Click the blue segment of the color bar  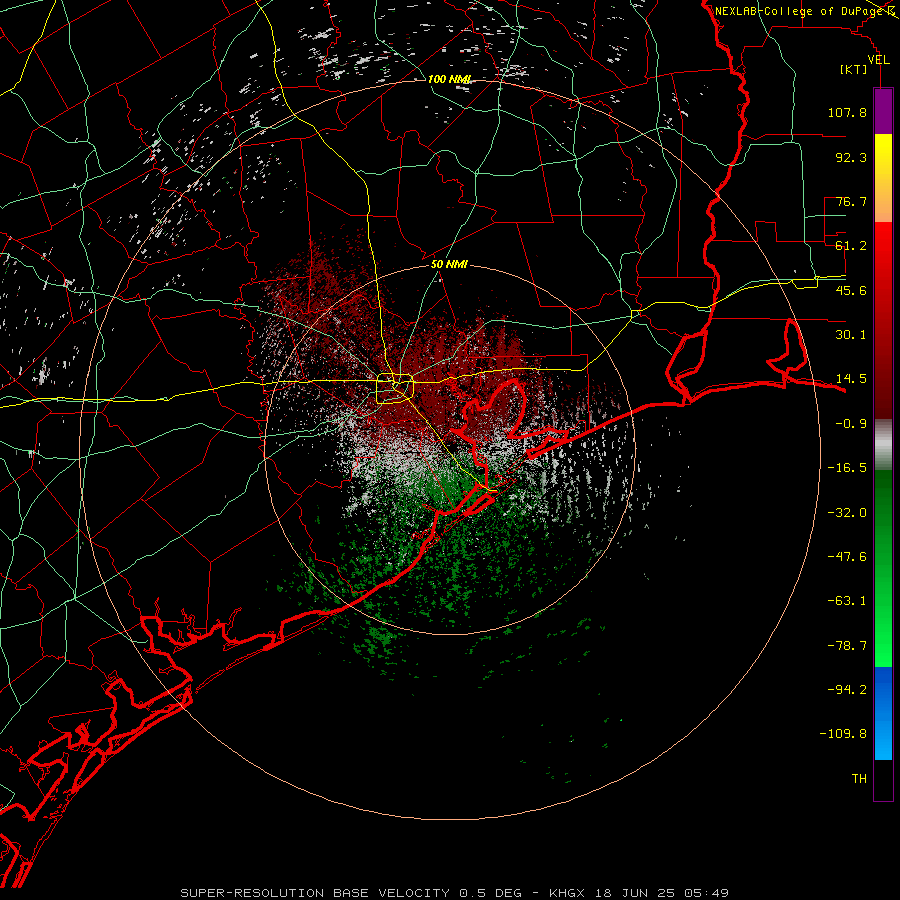(x=883, y=713)
